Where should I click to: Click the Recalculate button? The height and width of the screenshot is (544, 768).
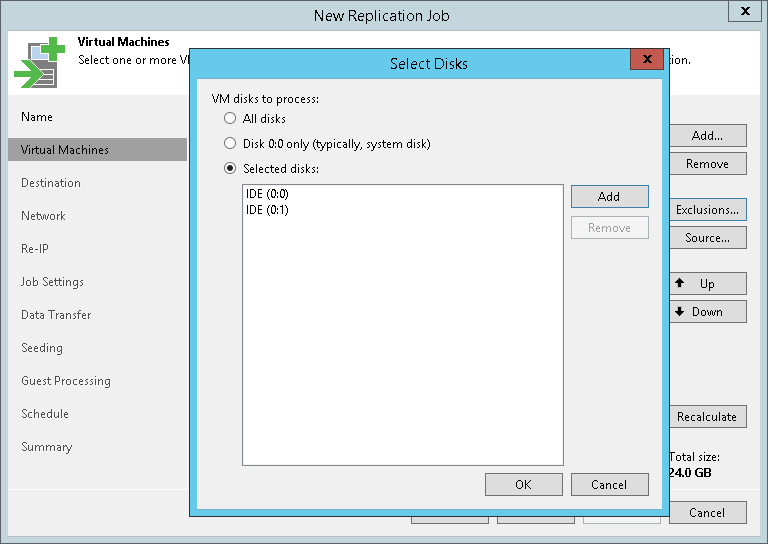708,417
